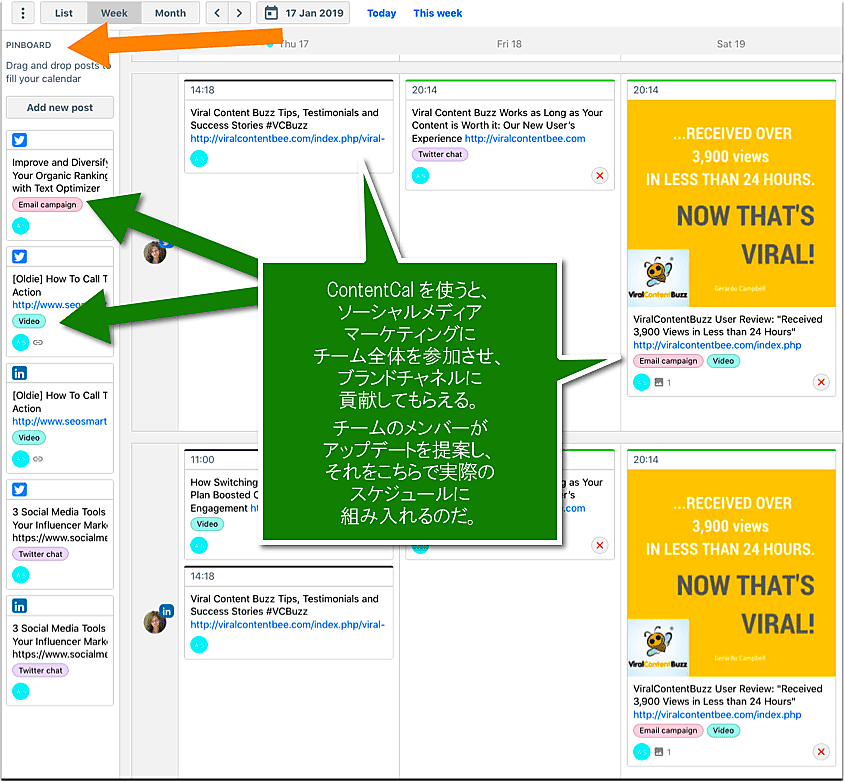Click LinkedIn icon on pinboard Oldie card

(20, 373)
